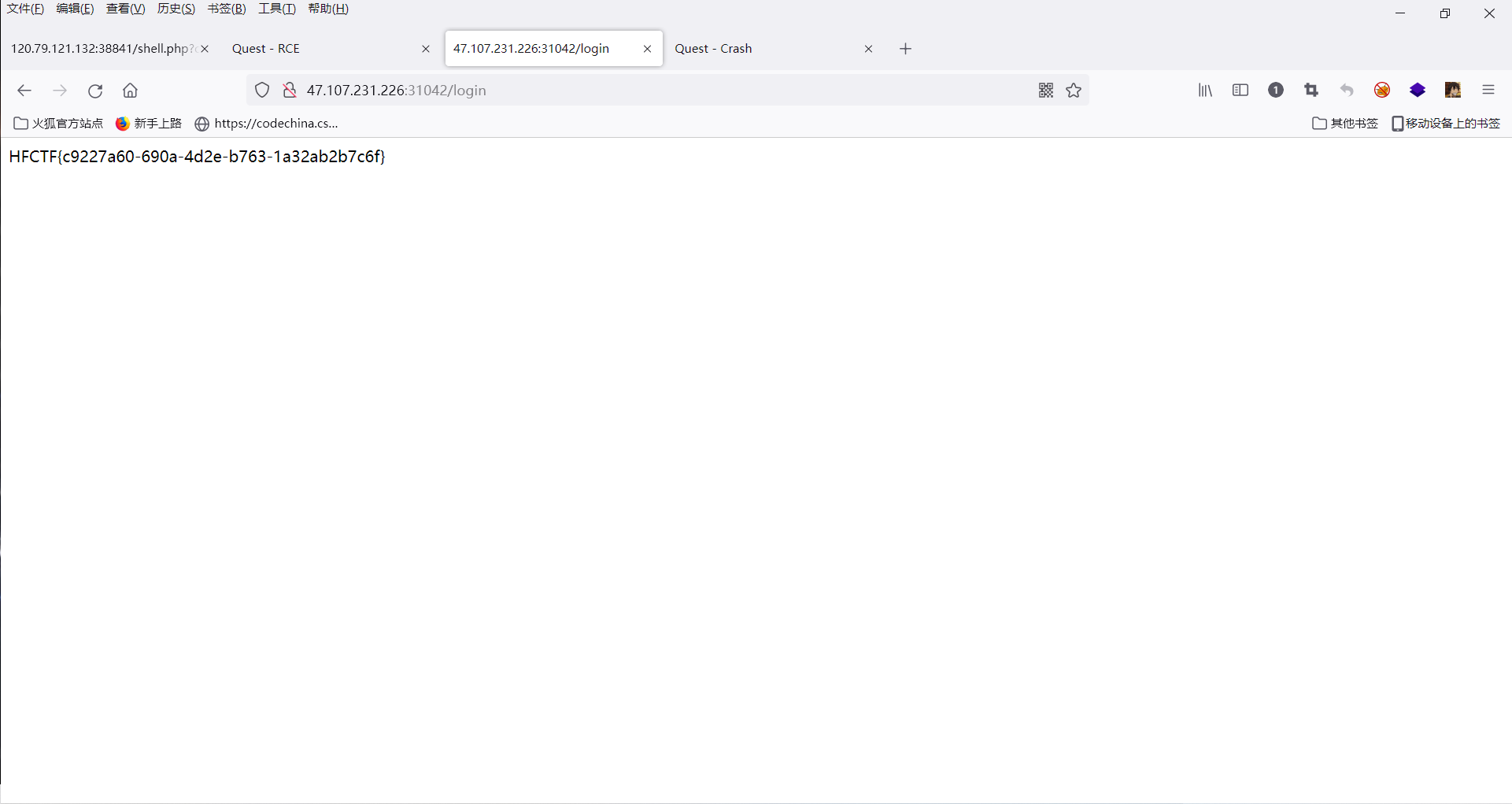Open the Firefox home page
The height and width of the screenshot is (804, 1512).
(x=131, y=91)
